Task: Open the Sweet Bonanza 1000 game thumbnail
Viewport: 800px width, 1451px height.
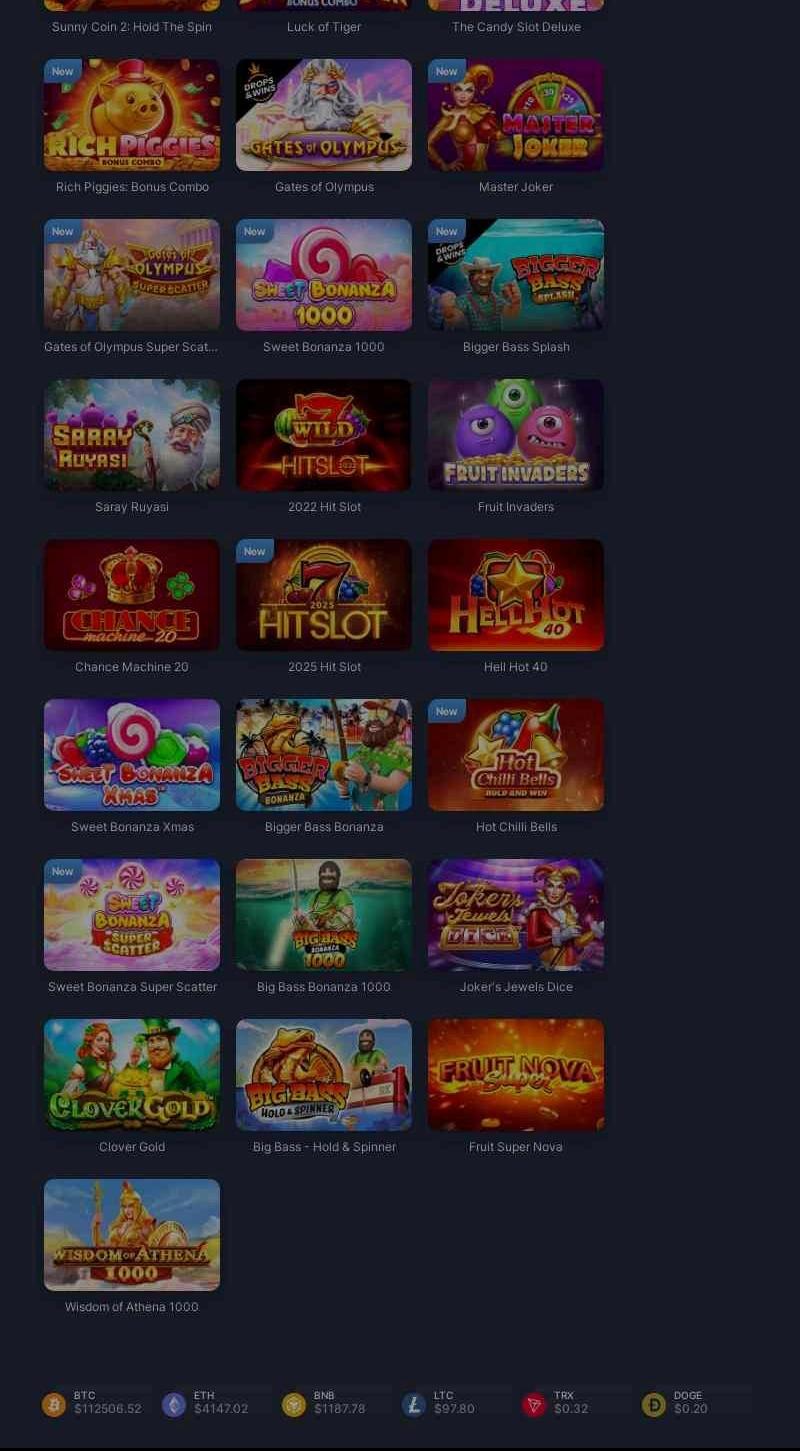Action: [x=324, y=275]
